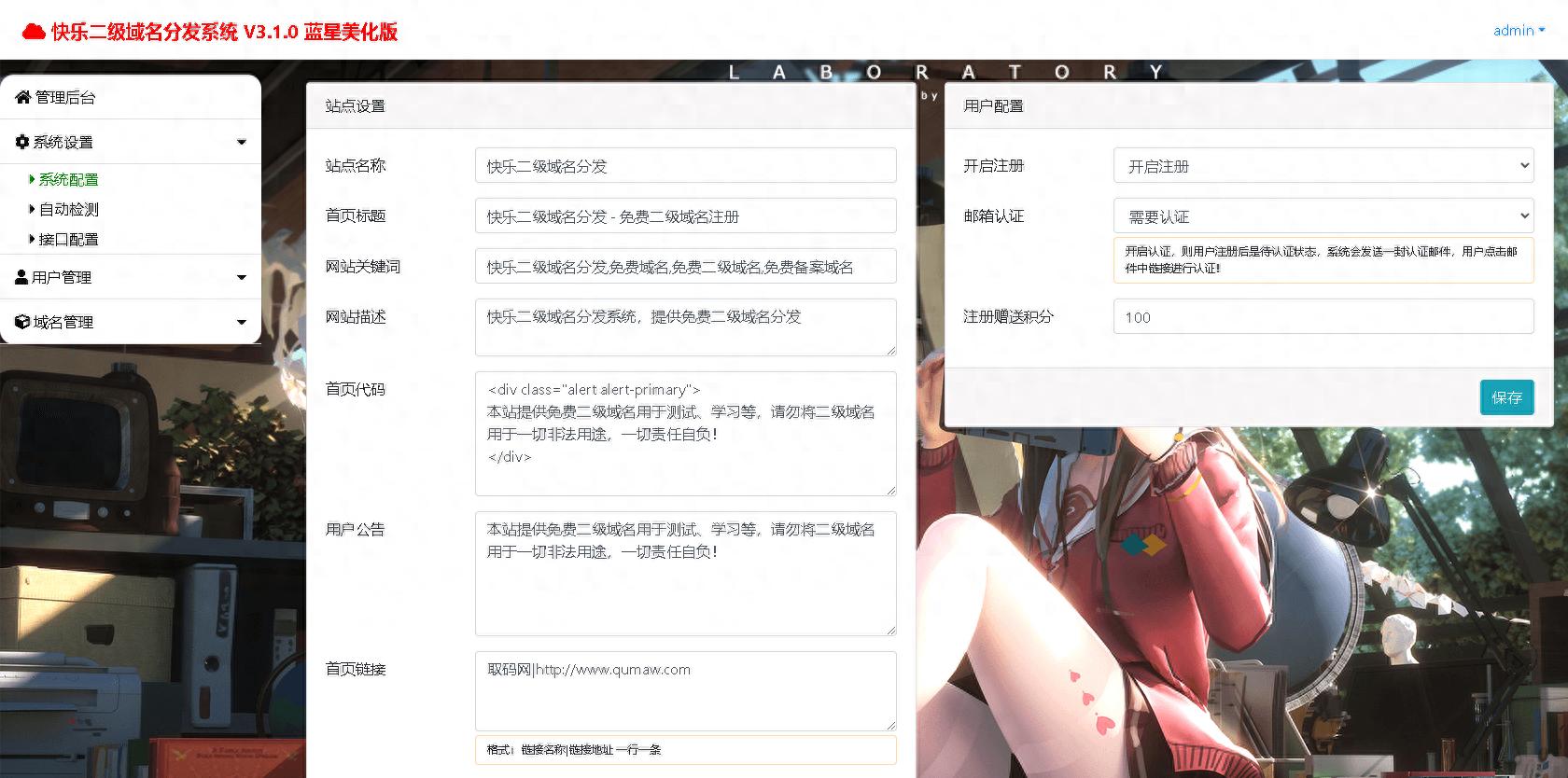Click the 网站关键词 field label

click(362, 267)
